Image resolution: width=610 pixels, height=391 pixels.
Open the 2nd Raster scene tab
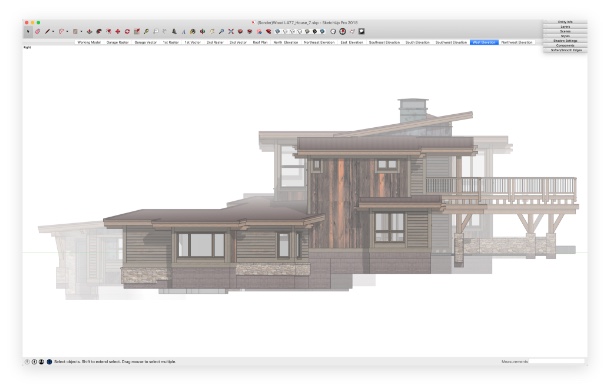pos(215,42)
